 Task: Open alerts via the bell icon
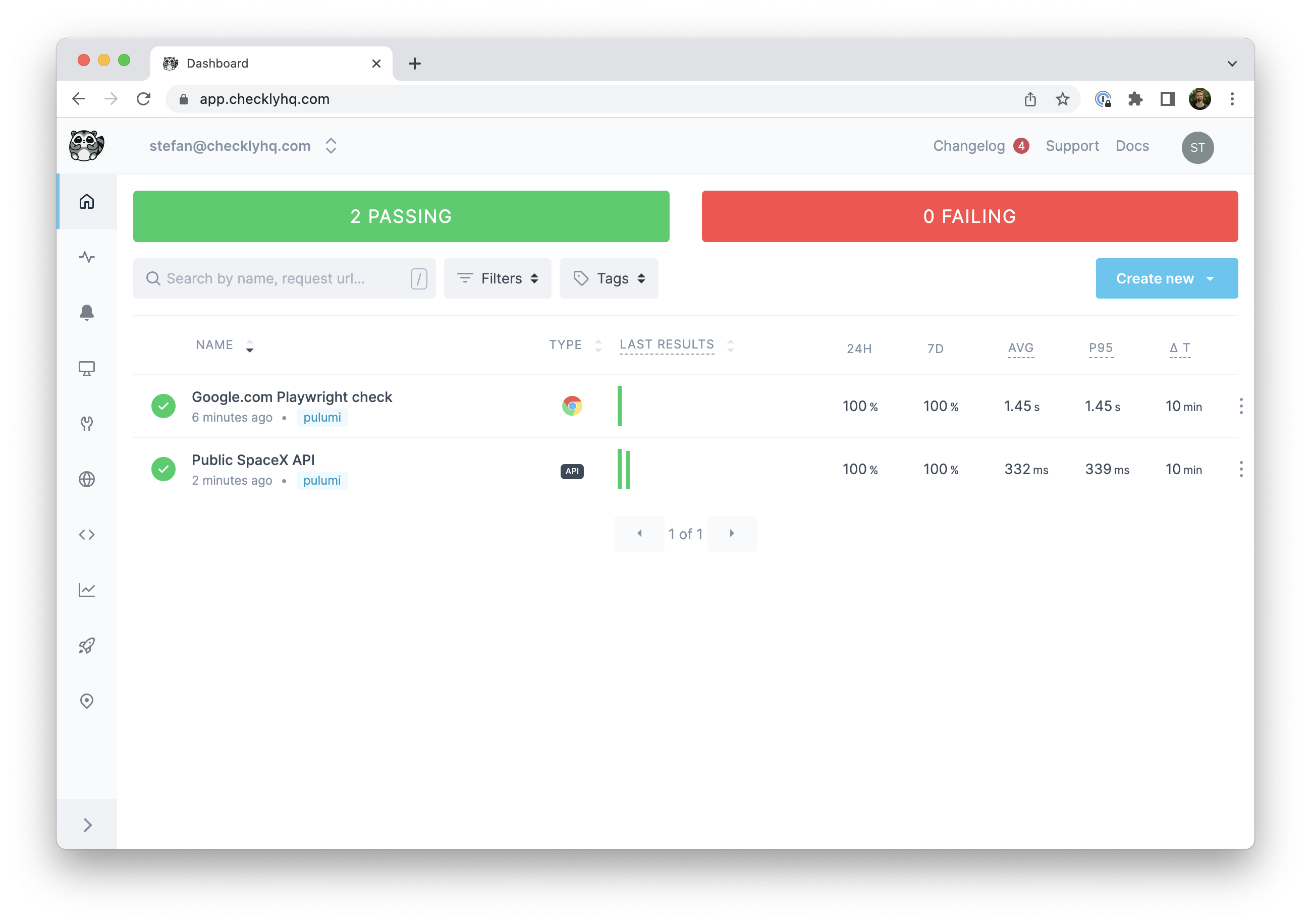pyautogui.click(x=87, y=312)
